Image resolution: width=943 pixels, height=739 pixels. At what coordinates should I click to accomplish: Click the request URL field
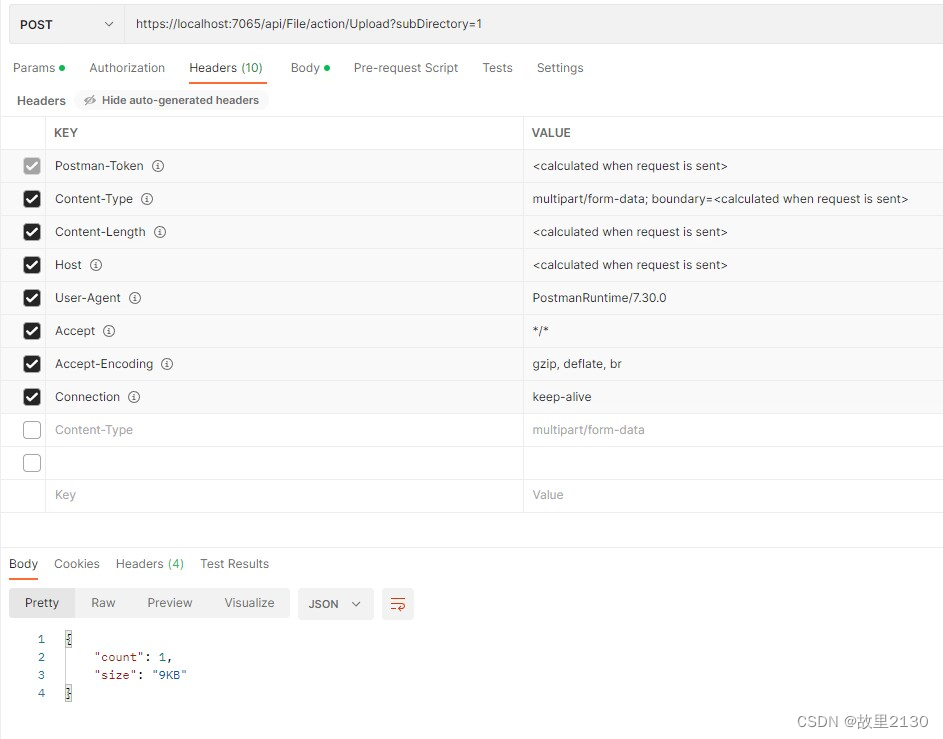point(533,25)
